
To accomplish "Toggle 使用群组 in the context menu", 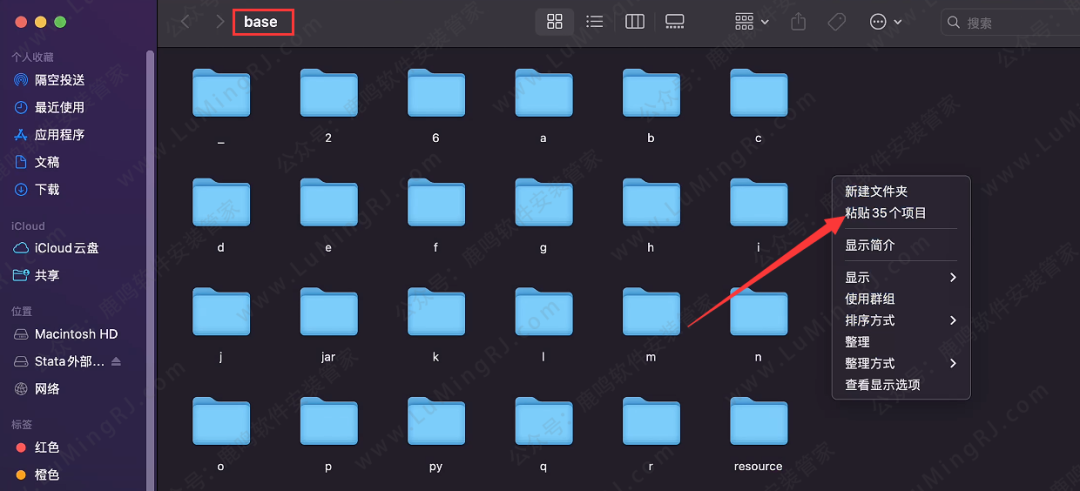I will [x=870, y=299].
